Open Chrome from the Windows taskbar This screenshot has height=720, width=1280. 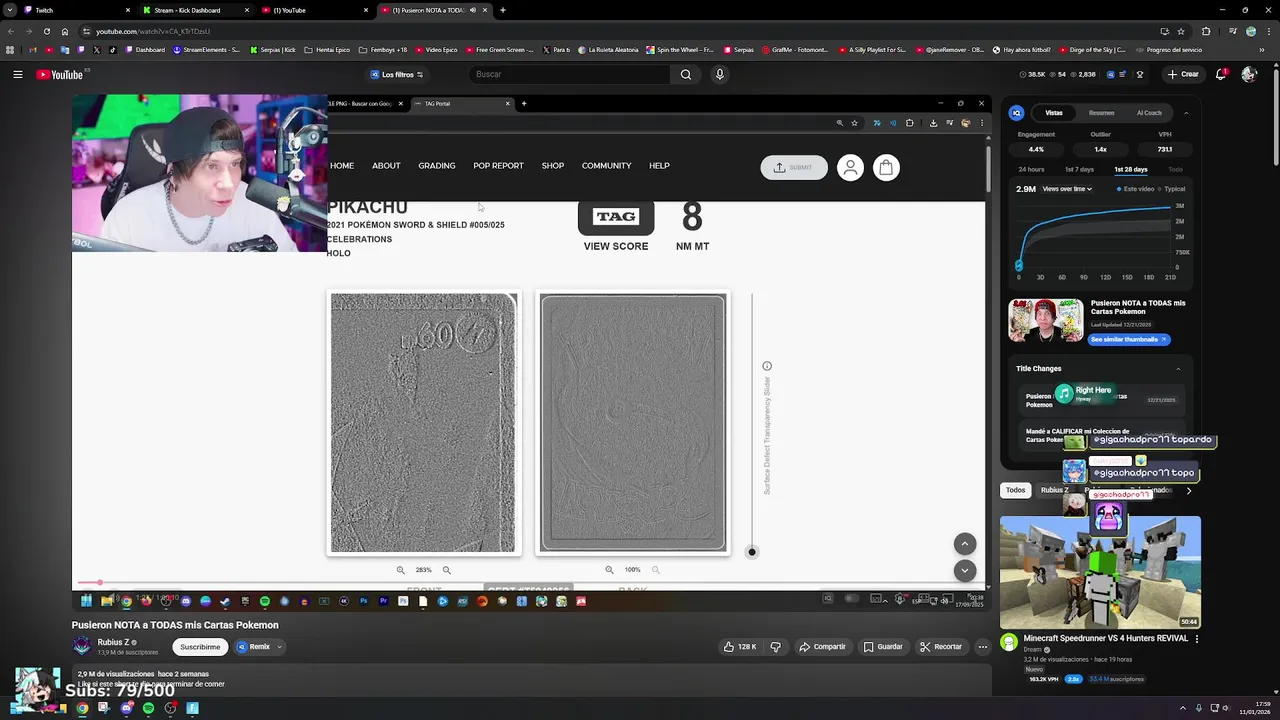click(x=82, y=708)
